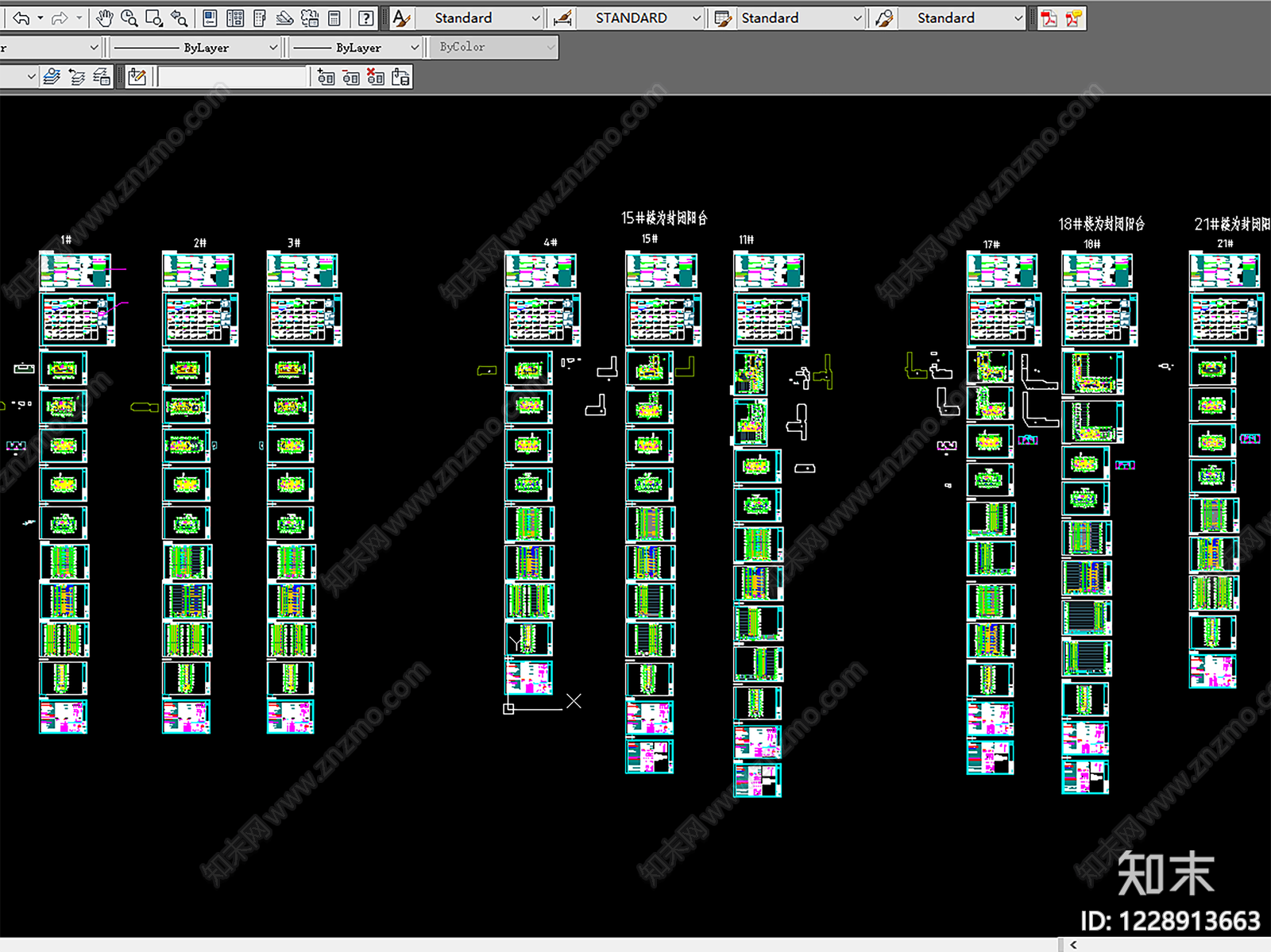Select the '18#楼为封闭阳台' text in drawing
The image size is (1271, 952).
1102,224
